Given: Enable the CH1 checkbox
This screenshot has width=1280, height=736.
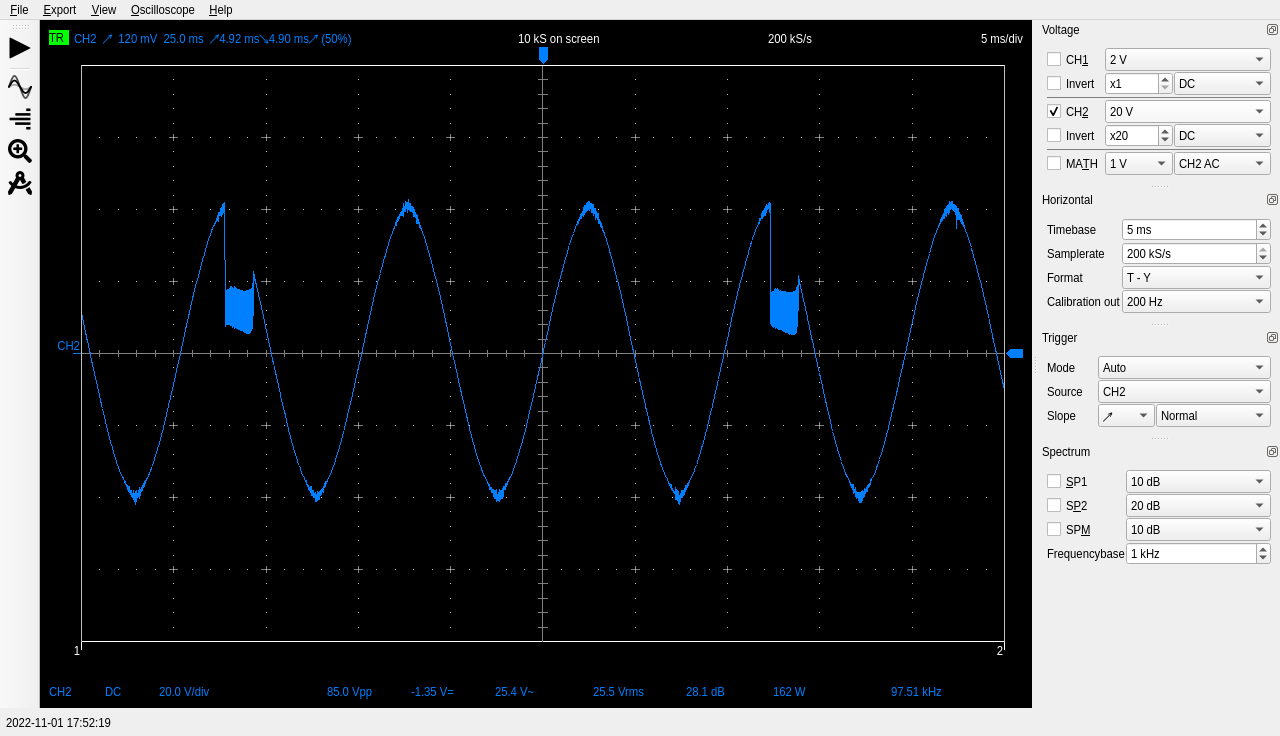Looking at the screenshot, I should point(1054,59).
